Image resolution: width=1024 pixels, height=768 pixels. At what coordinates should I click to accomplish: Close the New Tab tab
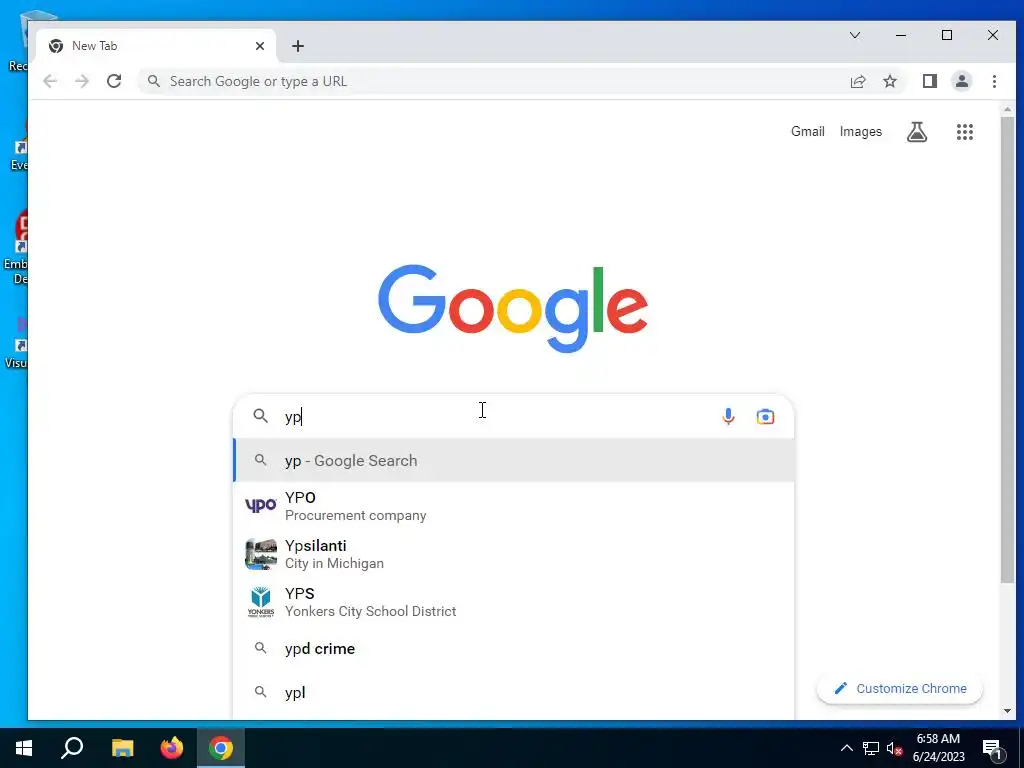pyautogui.click(x=260, y=46)
